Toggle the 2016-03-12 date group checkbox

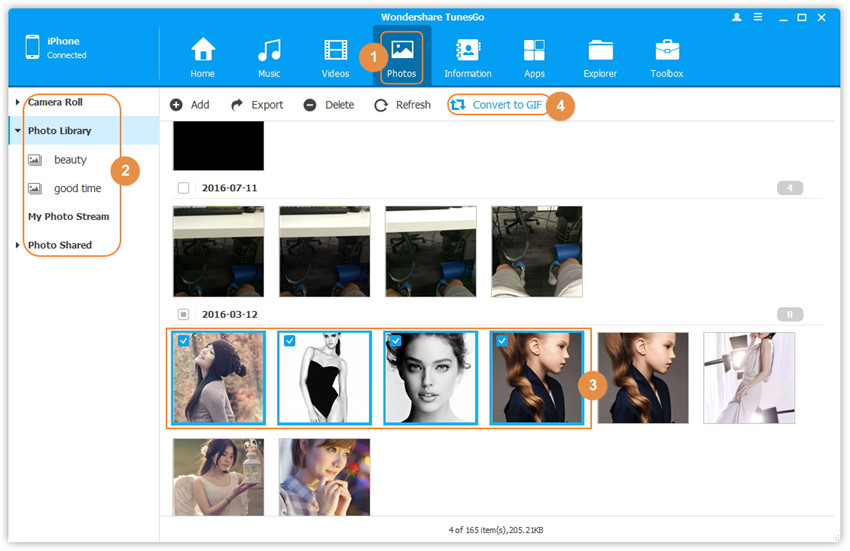pyautogui.click(x=183, y=314)
